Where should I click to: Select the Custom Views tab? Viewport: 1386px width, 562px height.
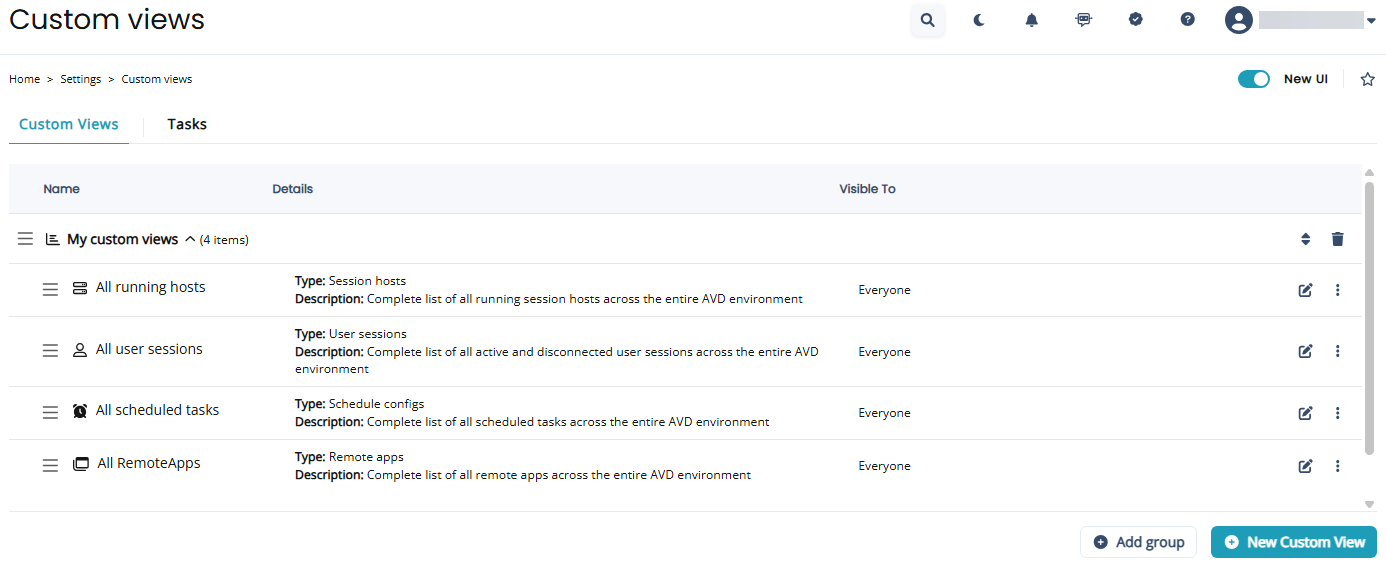point(69,125)
